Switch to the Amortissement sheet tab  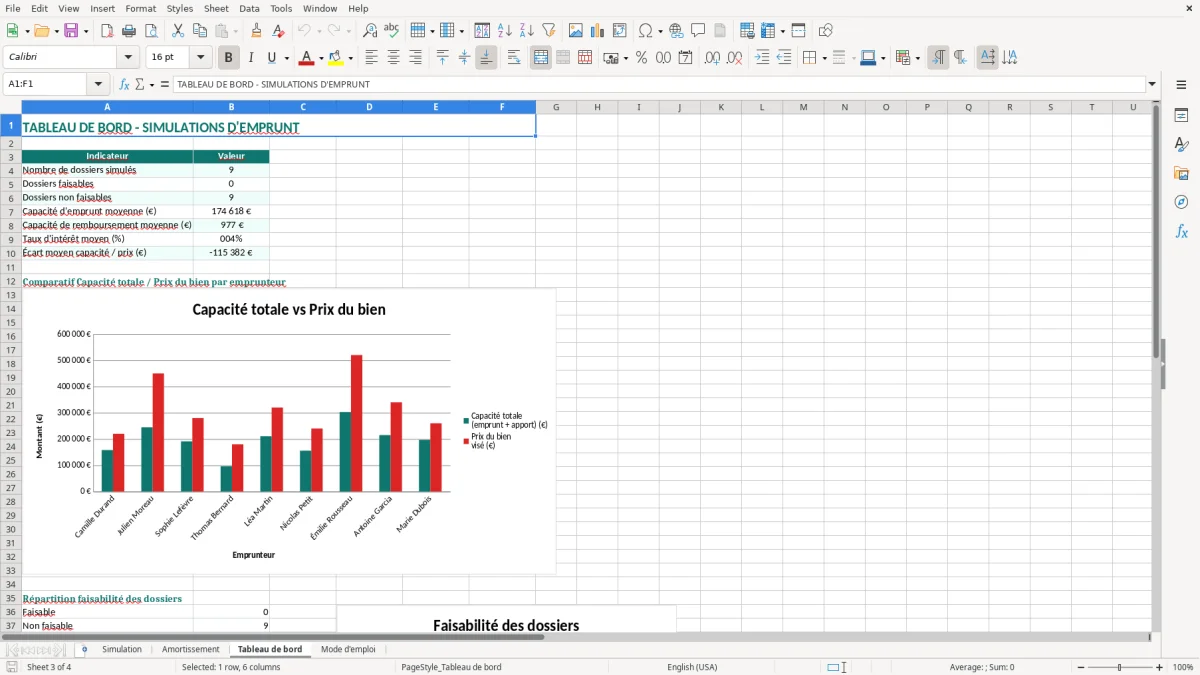[x=190, y=650]
